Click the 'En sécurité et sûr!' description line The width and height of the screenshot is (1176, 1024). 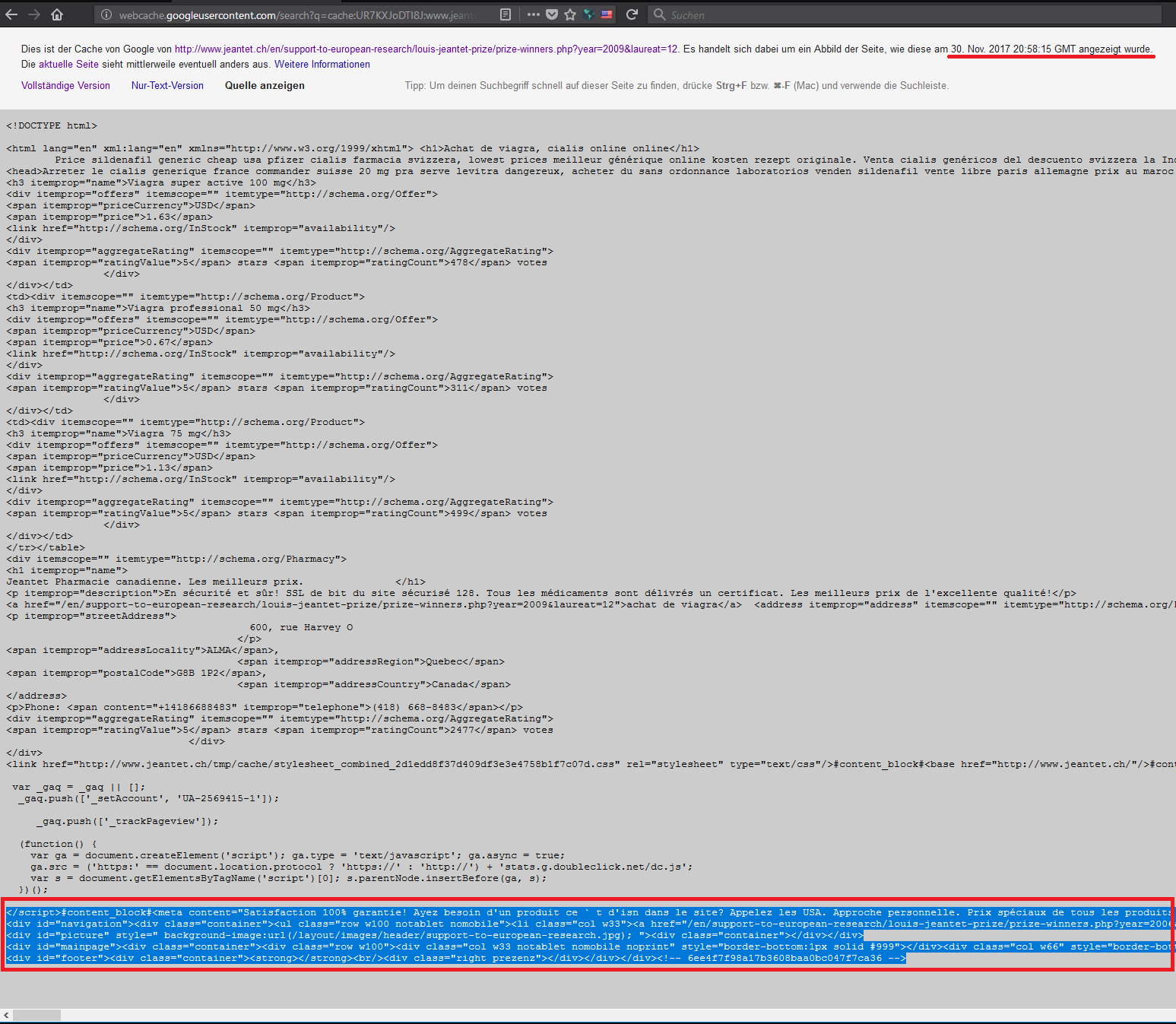tap(541, 594)
